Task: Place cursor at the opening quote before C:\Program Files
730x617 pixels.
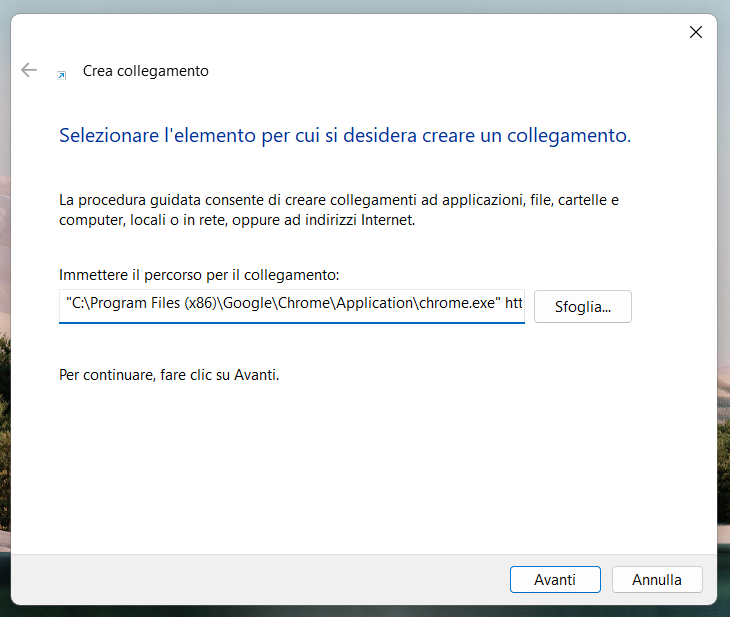Action: click(x=68, y=306)
